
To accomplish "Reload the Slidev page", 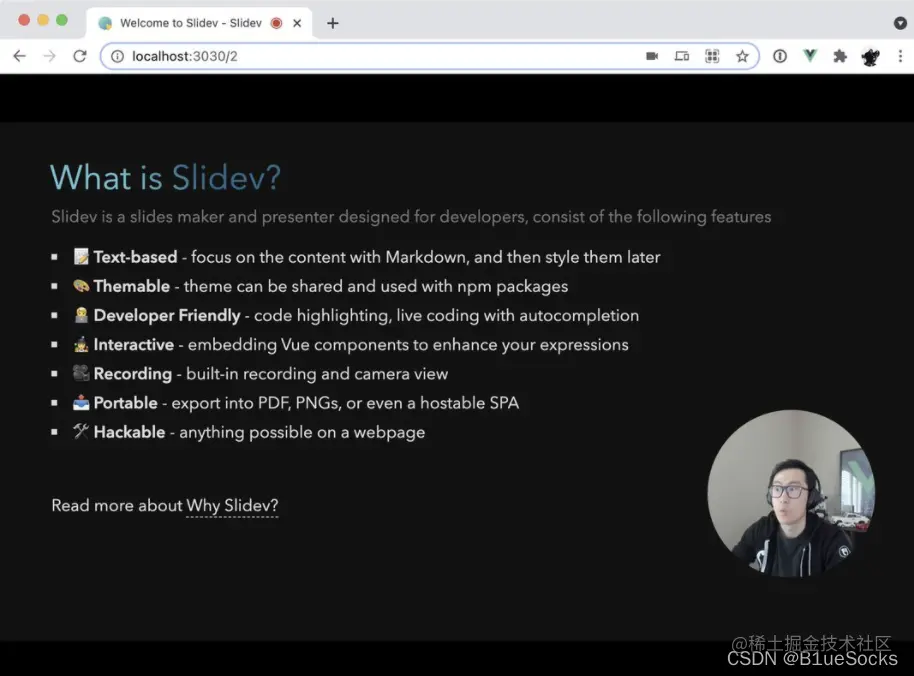I will point(80,56).
